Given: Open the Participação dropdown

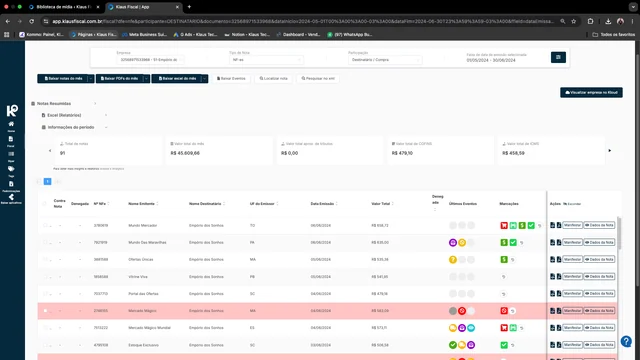Looking at the screenshot, I should (385, 60).
